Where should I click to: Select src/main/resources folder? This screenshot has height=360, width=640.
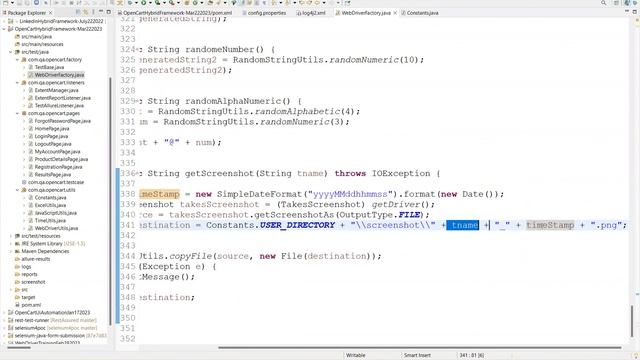[x=39, y=44]
